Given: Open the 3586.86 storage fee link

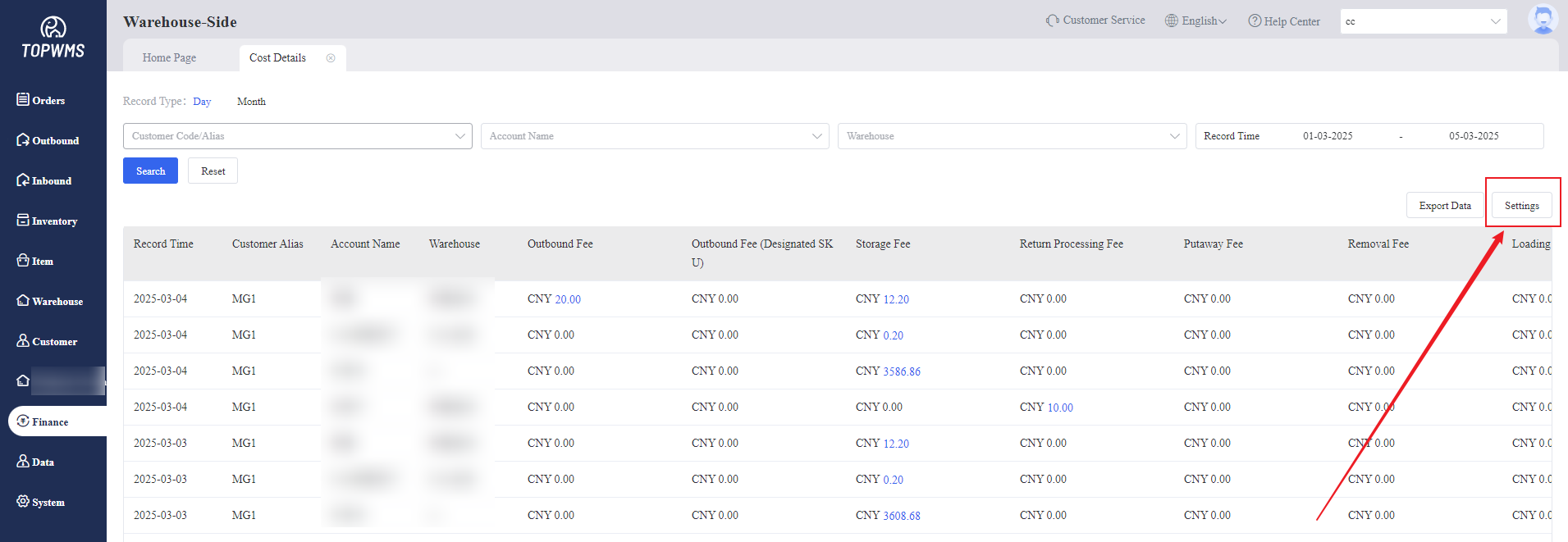Looking at the screenshot, I should click(901, 371).
